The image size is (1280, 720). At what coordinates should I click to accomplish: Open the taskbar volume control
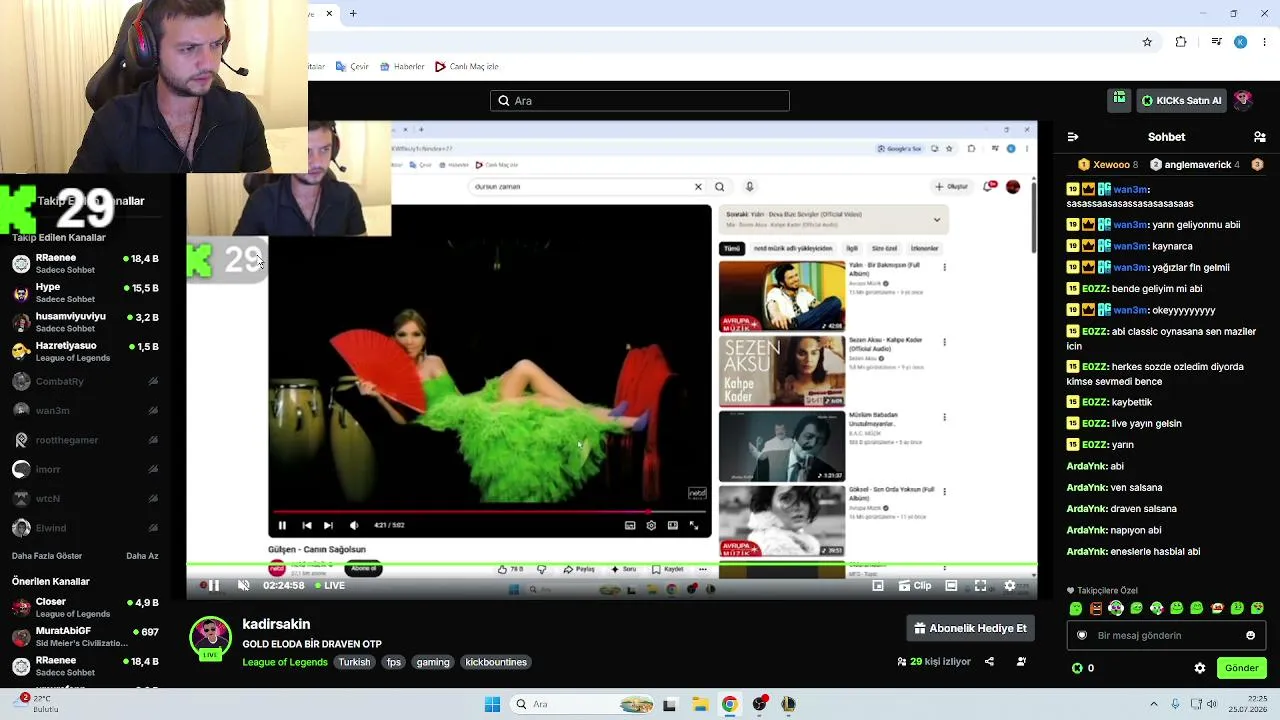coord(1212,704)
